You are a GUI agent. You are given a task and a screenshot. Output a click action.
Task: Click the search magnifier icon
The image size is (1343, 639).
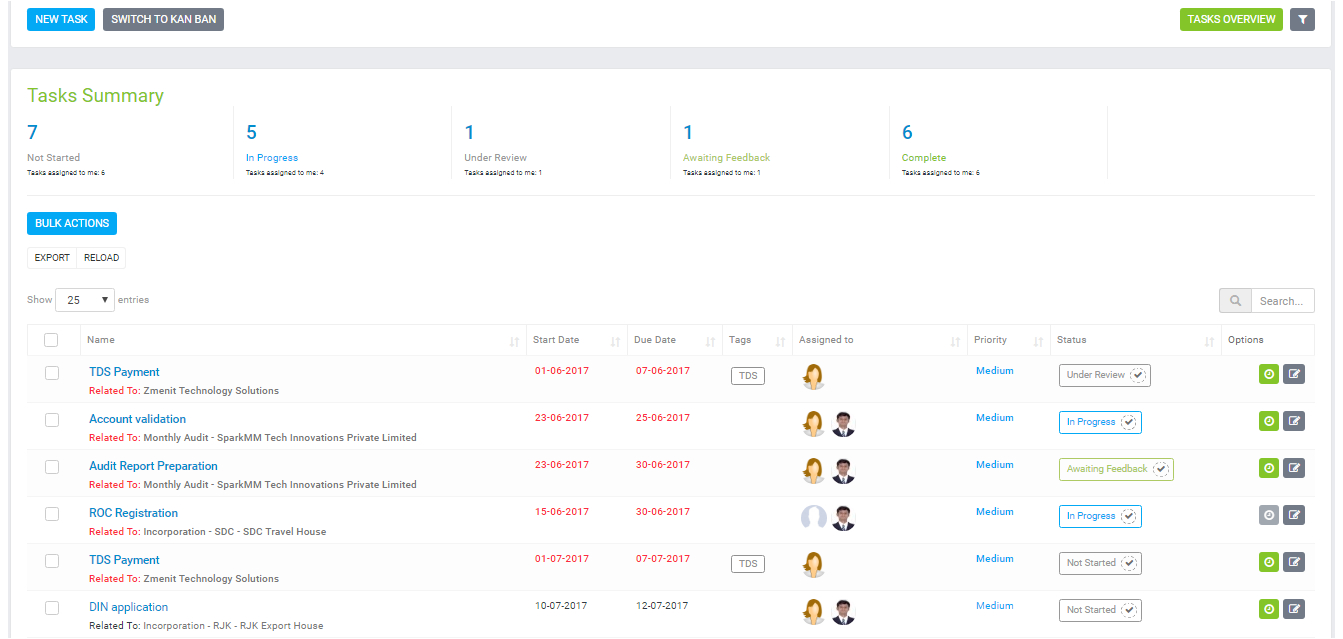1235,301
